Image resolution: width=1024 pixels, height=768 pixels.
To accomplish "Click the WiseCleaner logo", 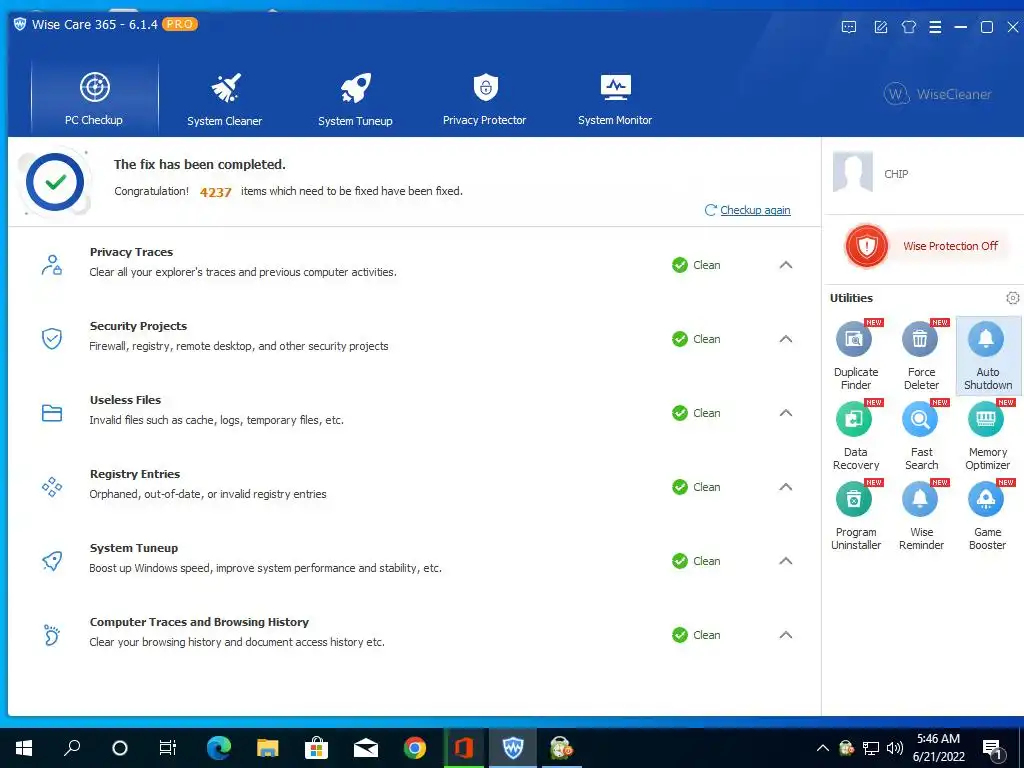I will tap(938, 94).
